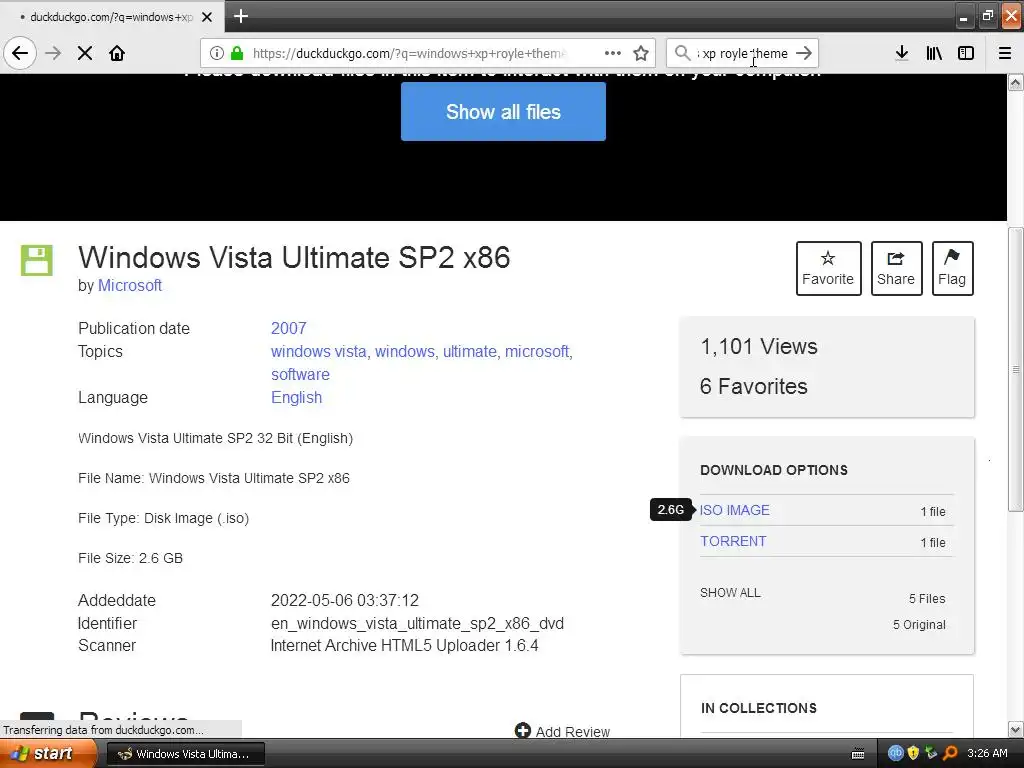Viewport: 1024px width, 768px height.
Task: Open the Microsoft author link
Action: (130, 285)
